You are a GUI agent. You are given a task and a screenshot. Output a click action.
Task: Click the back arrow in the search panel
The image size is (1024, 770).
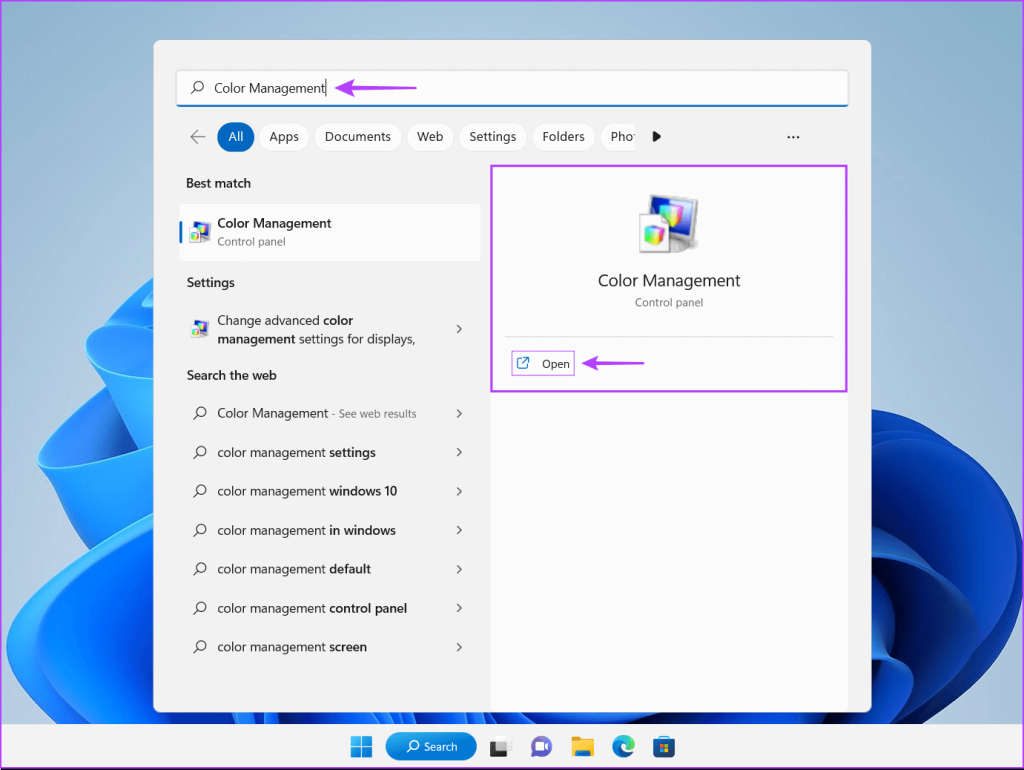tap(197, 136)
